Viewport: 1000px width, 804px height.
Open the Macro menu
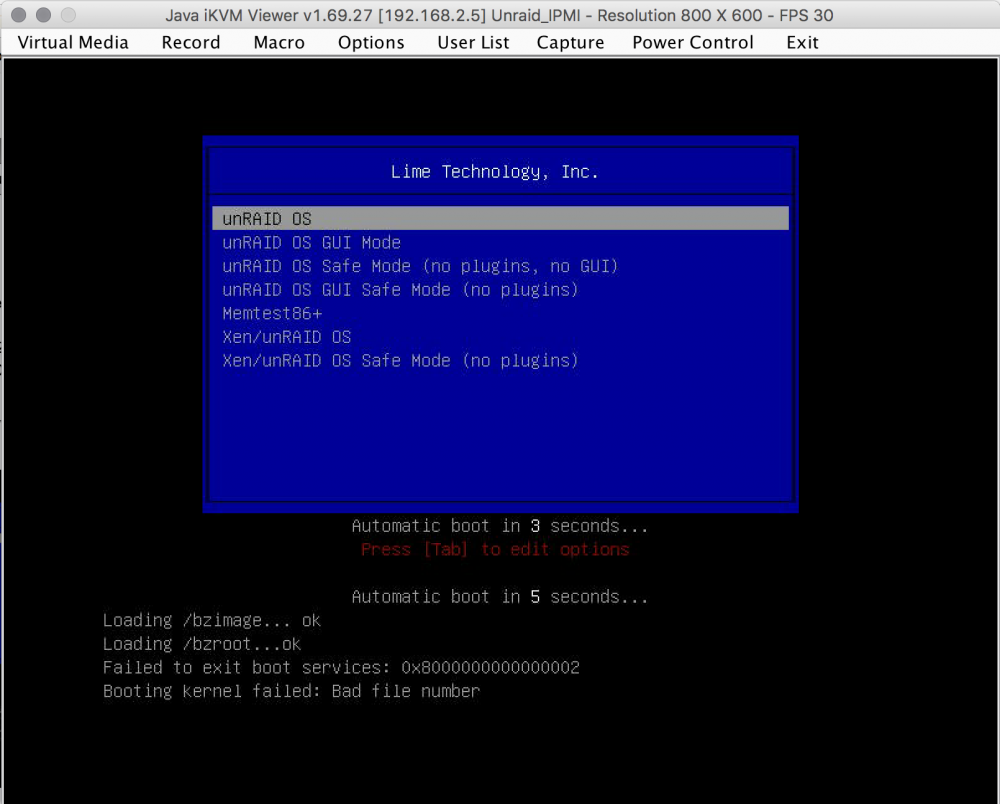tap(279, 43)
